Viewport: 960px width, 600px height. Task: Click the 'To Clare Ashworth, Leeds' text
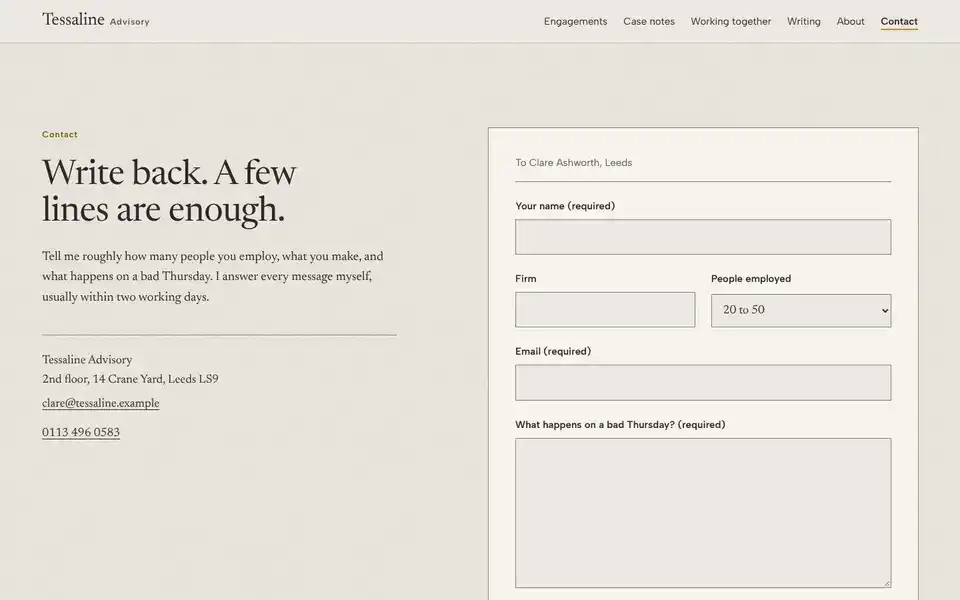coord(573,163)
